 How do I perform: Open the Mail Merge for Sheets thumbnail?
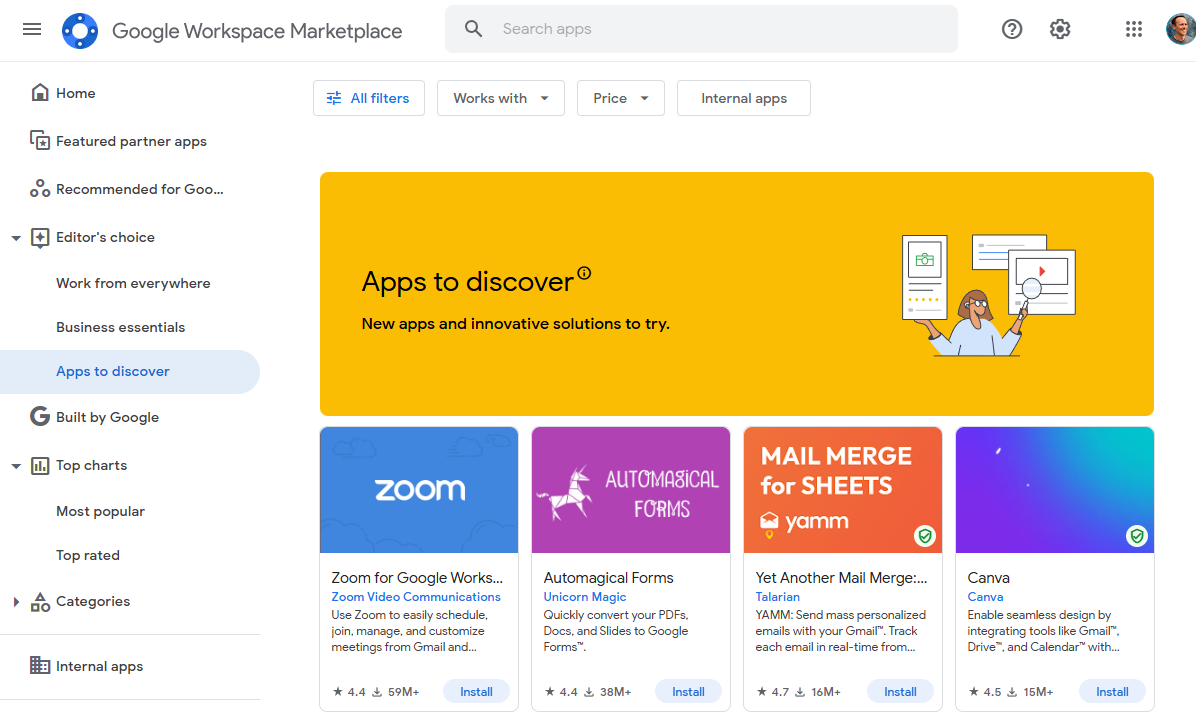click(843, 490)
